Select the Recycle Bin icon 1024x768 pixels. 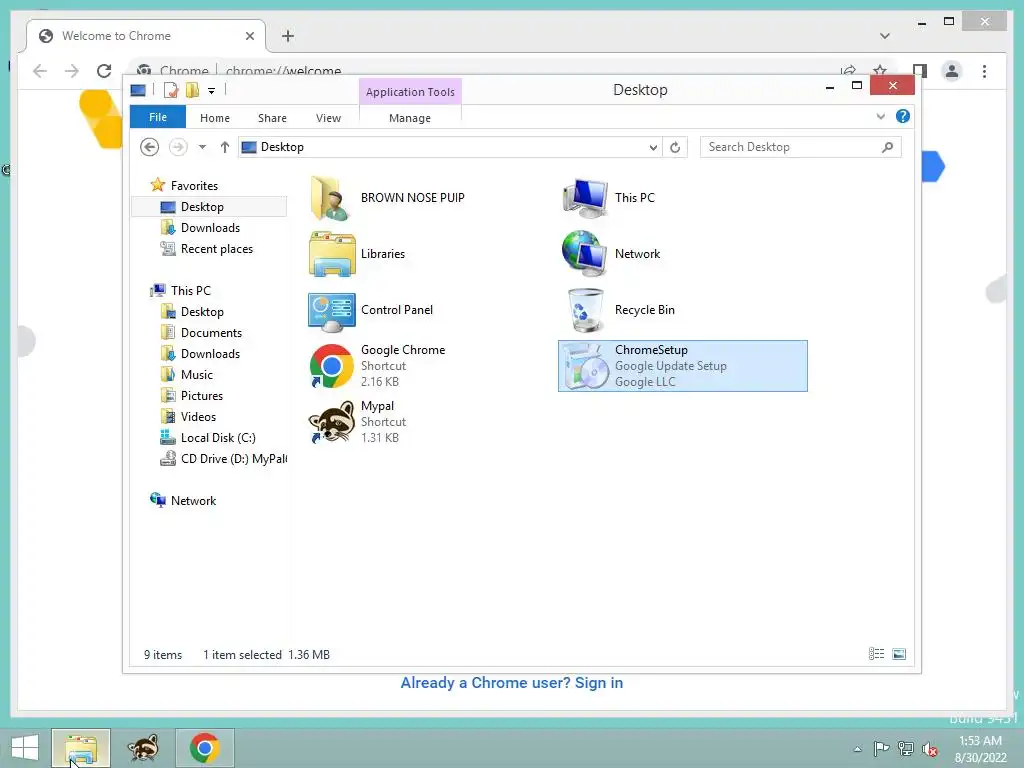click(x=585, y=310)
